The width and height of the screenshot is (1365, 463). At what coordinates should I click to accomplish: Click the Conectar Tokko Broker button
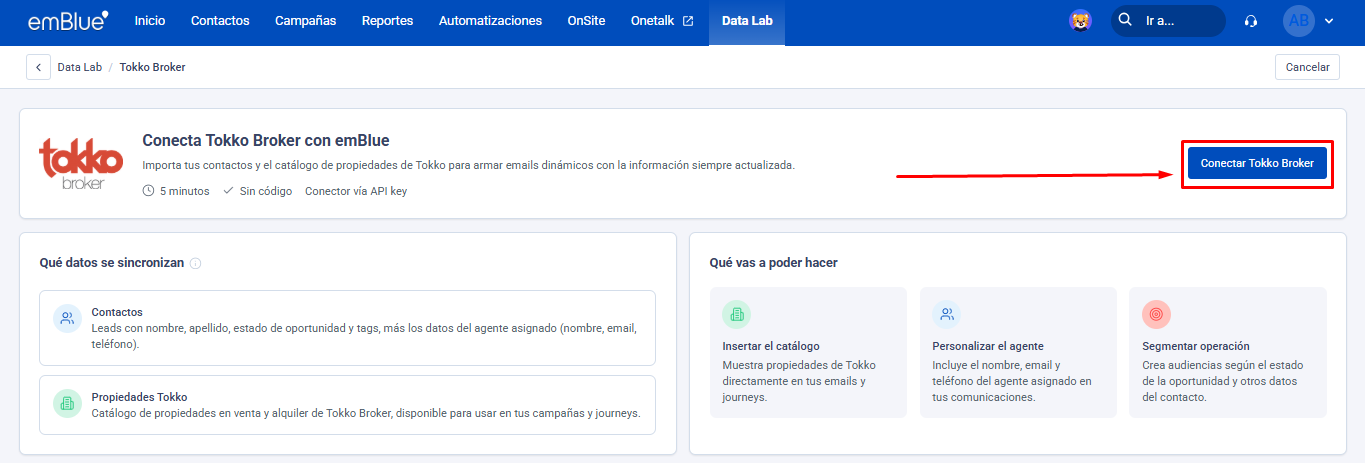pyautogui.click(x=1257, y=163)
